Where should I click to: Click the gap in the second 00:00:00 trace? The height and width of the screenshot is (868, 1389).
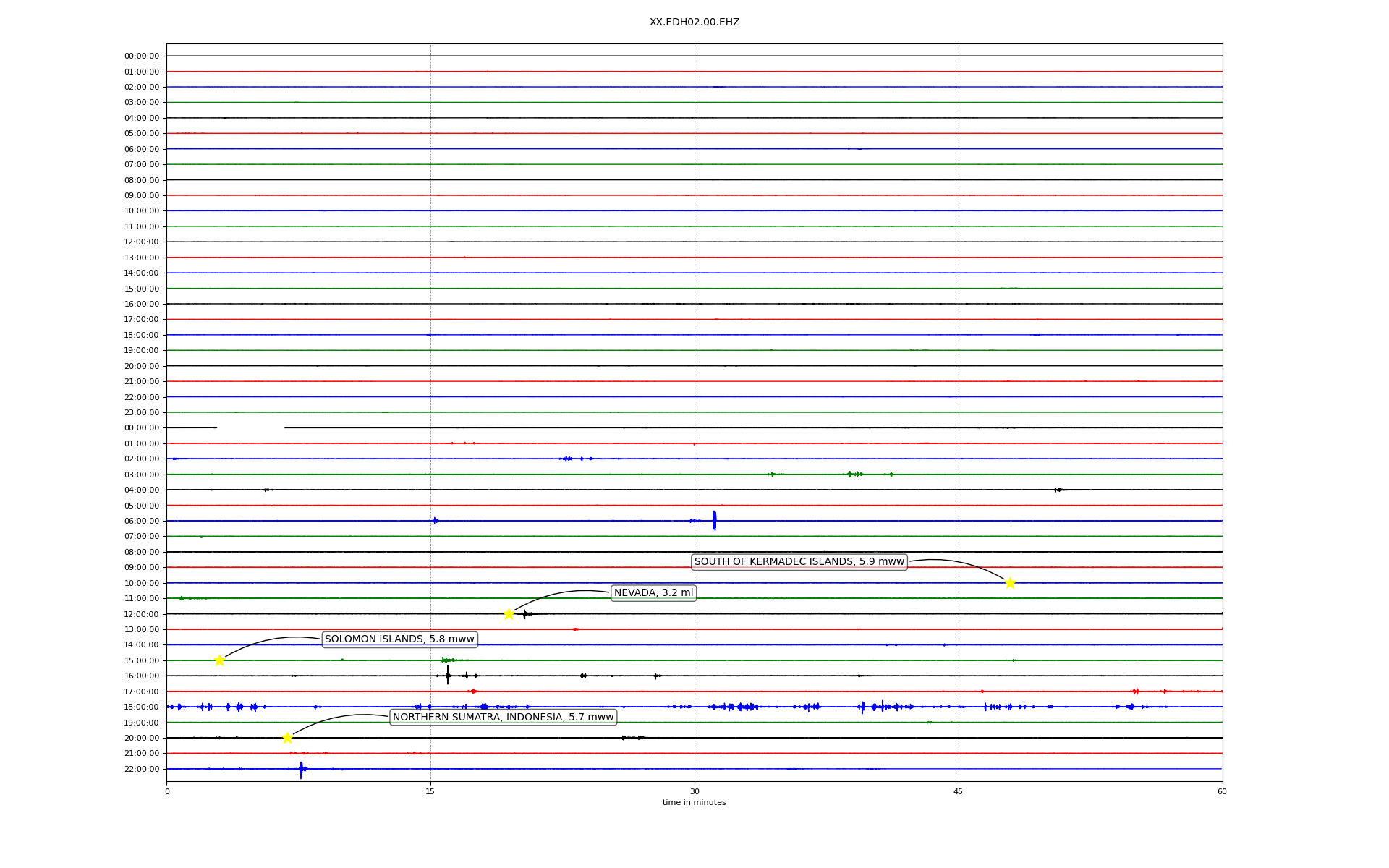[x=250, y=428]
